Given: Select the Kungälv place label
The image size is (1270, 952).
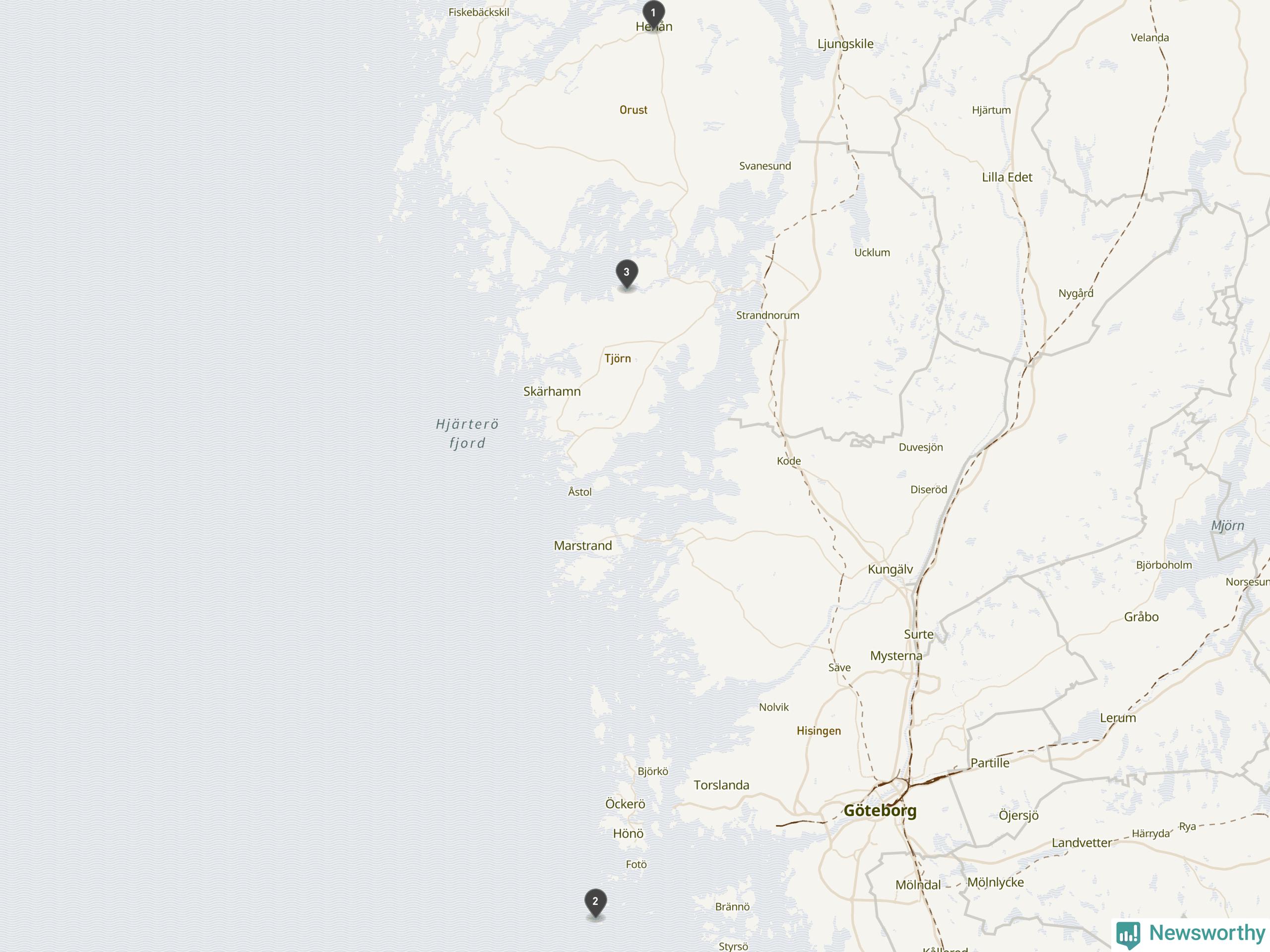Looking at the screenshot, I should 890,569.
